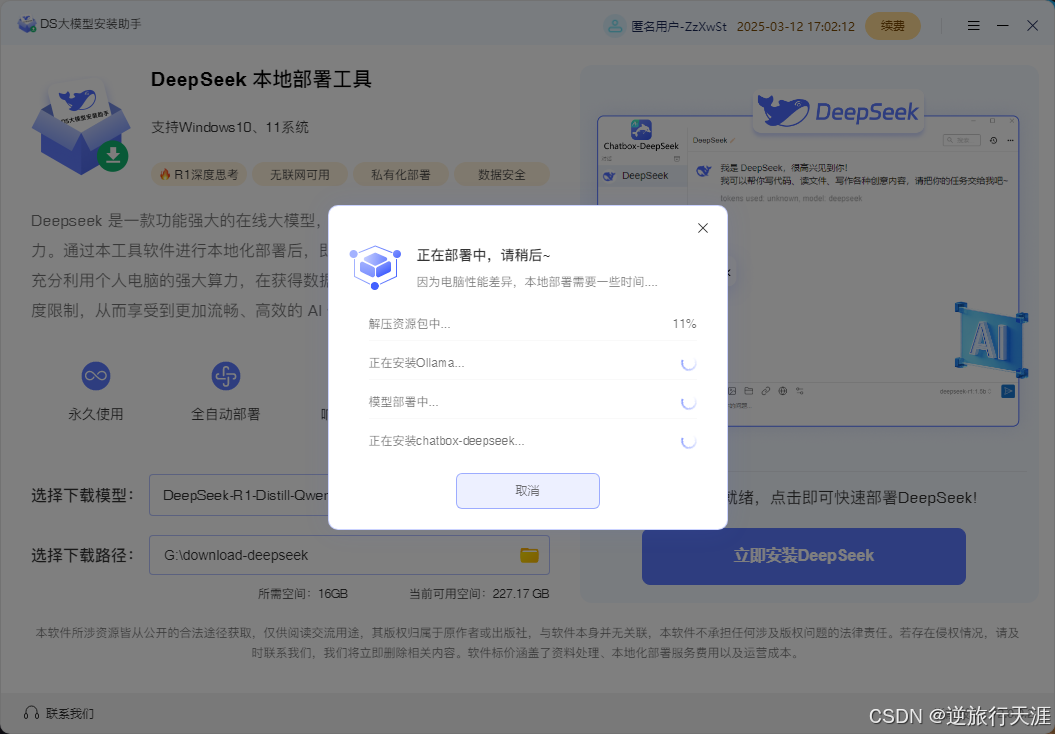Click the download path field G:\download-deepseek
Viewport: 1055px width, 734px height.
pyautogui.click(x=349, y=555)
